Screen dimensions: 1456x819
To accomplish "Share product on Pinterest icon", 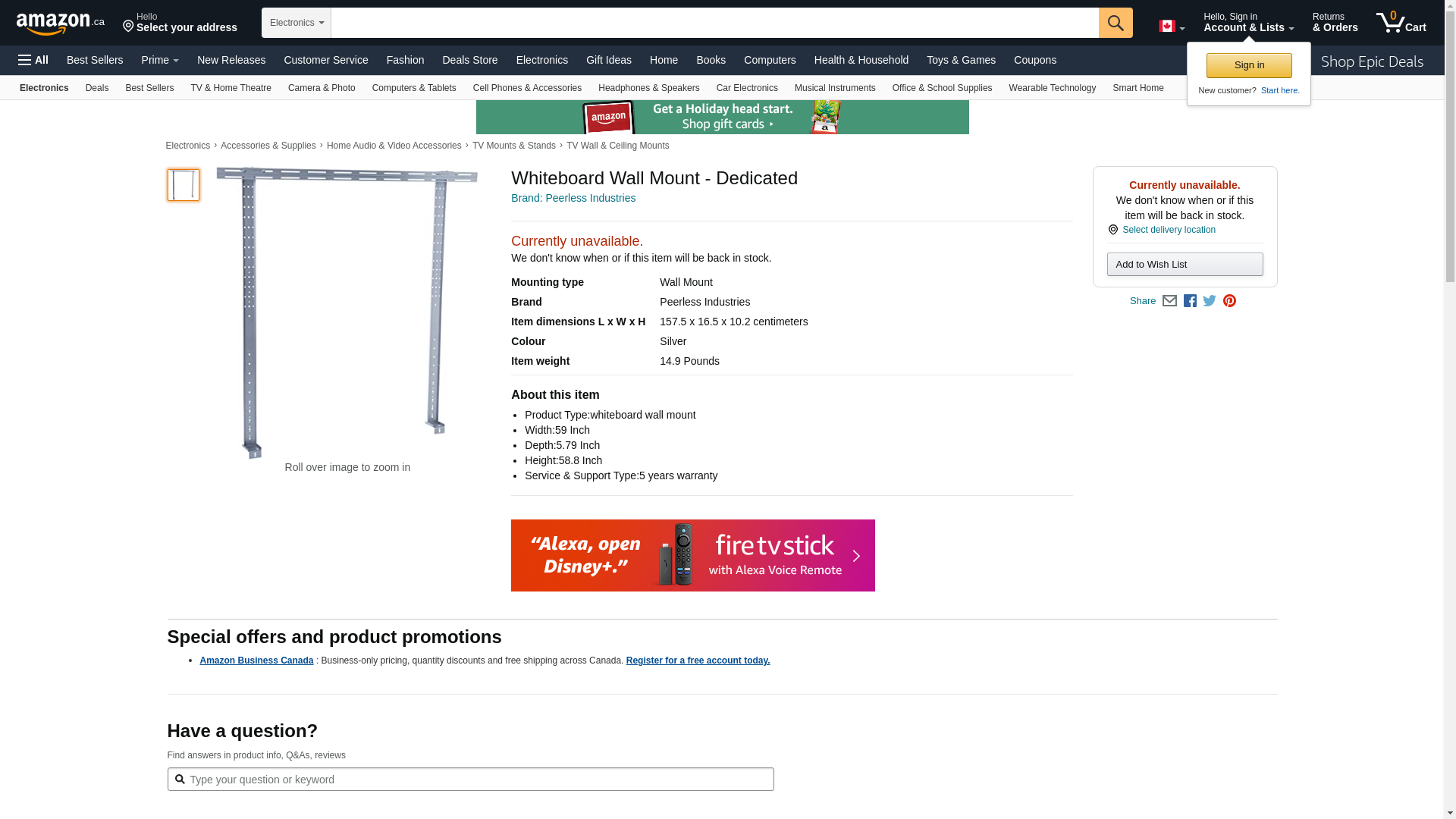I will pos(1229,301).
